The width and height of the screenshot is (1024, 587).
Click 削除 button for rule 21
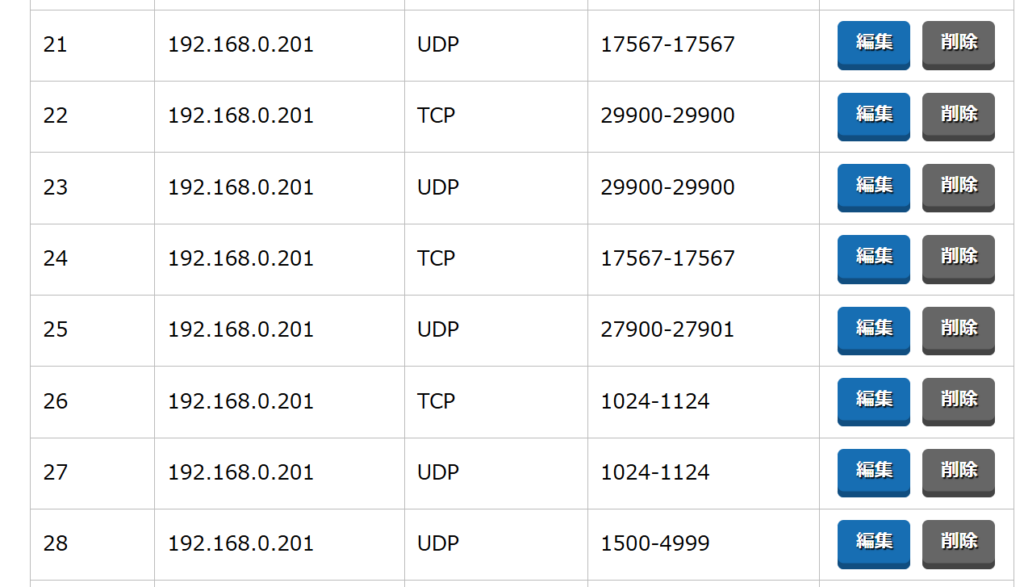pyautogui.click(x=958, y=44)
